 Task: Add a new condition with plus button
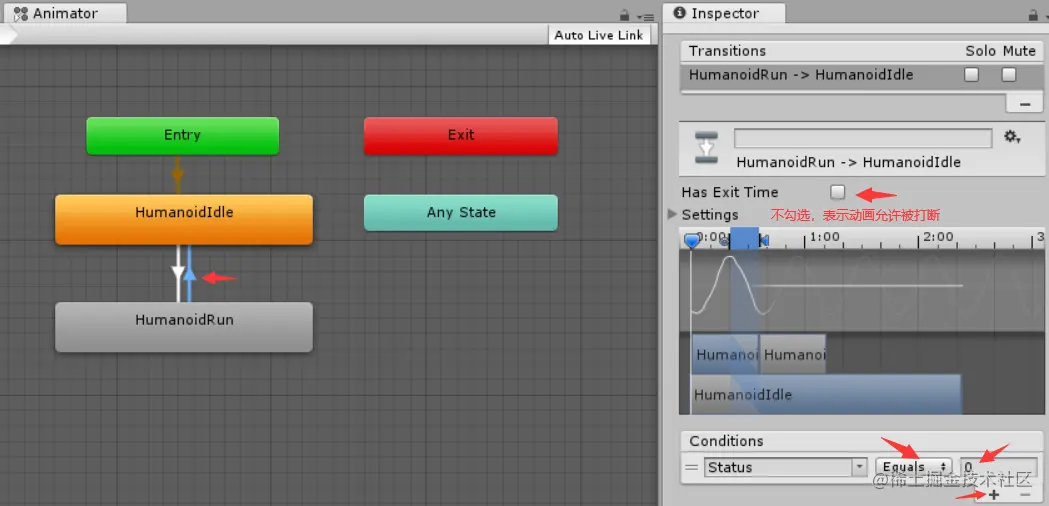tap(994, 495)
